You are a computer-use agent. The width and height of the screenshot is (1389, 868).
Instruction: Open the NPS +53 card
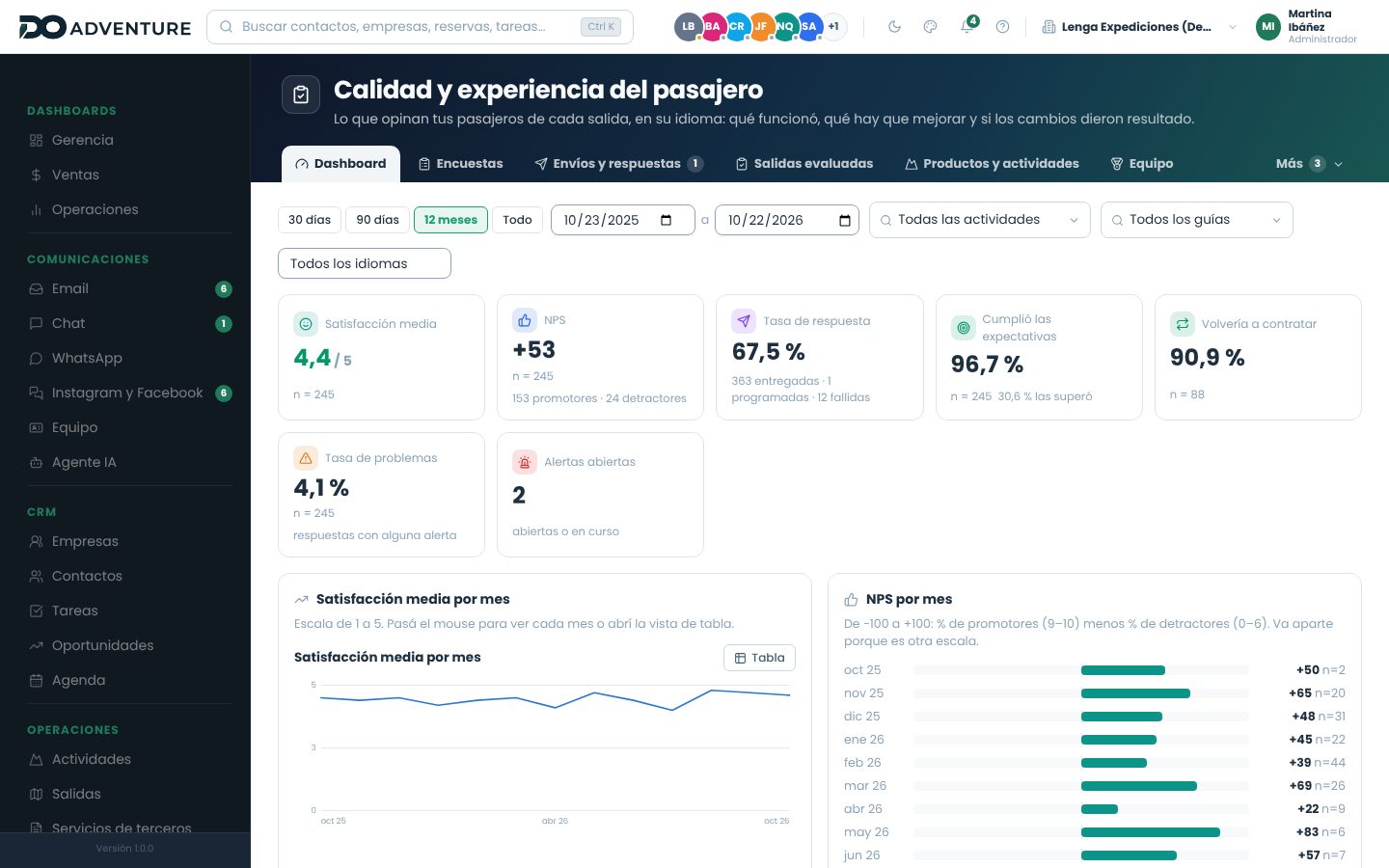600,357
